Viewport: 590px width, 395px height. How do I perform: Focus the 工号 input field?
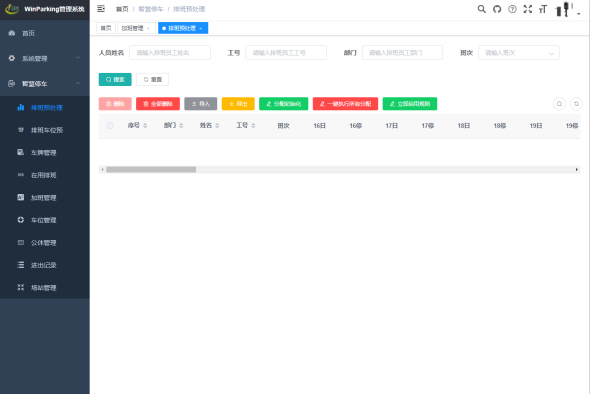(286, 53)
